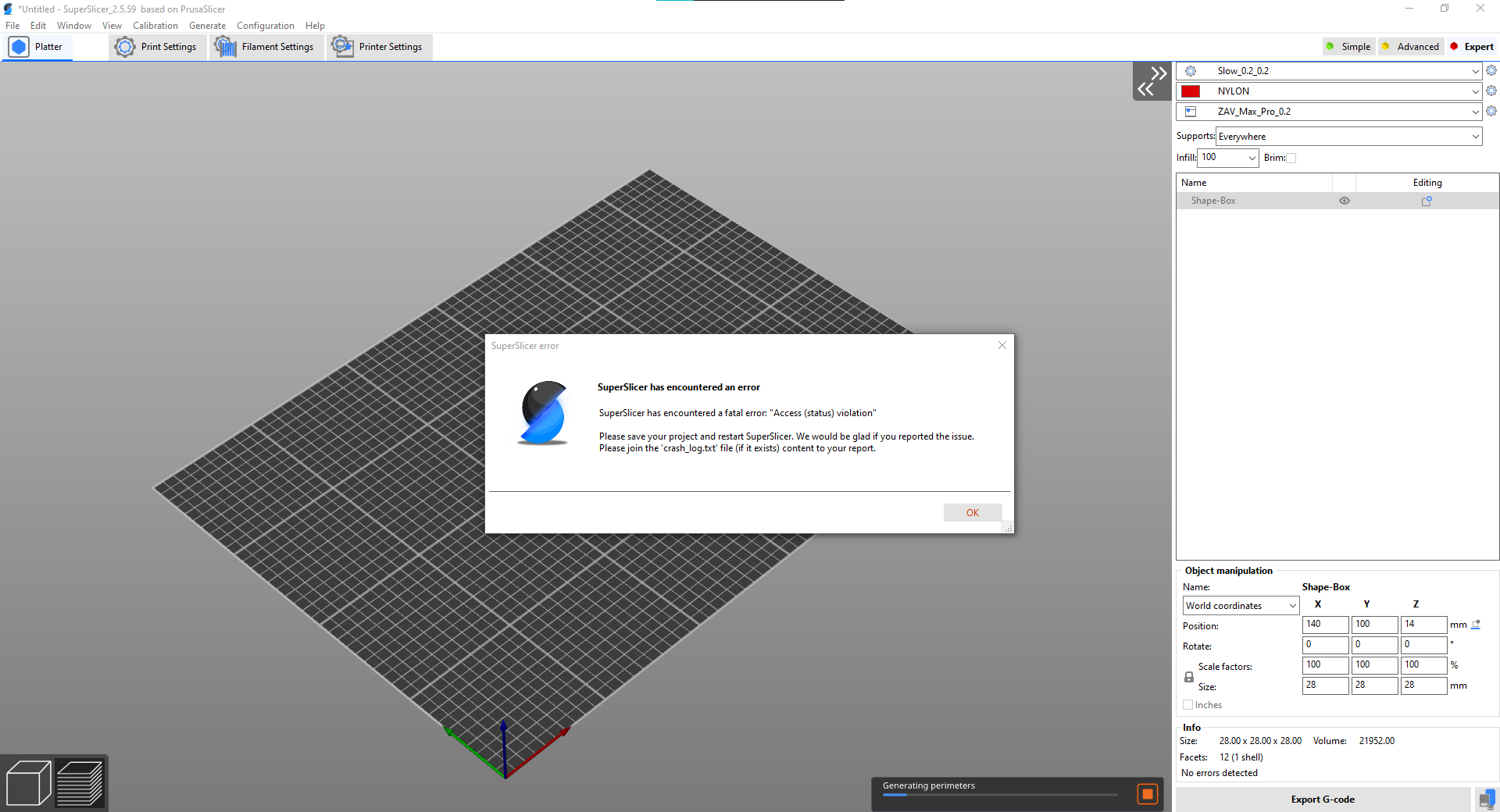1500x812 pixels.
Task: Toggle Shape-Box visibility with the eye icon
Action: [1344, 201]
